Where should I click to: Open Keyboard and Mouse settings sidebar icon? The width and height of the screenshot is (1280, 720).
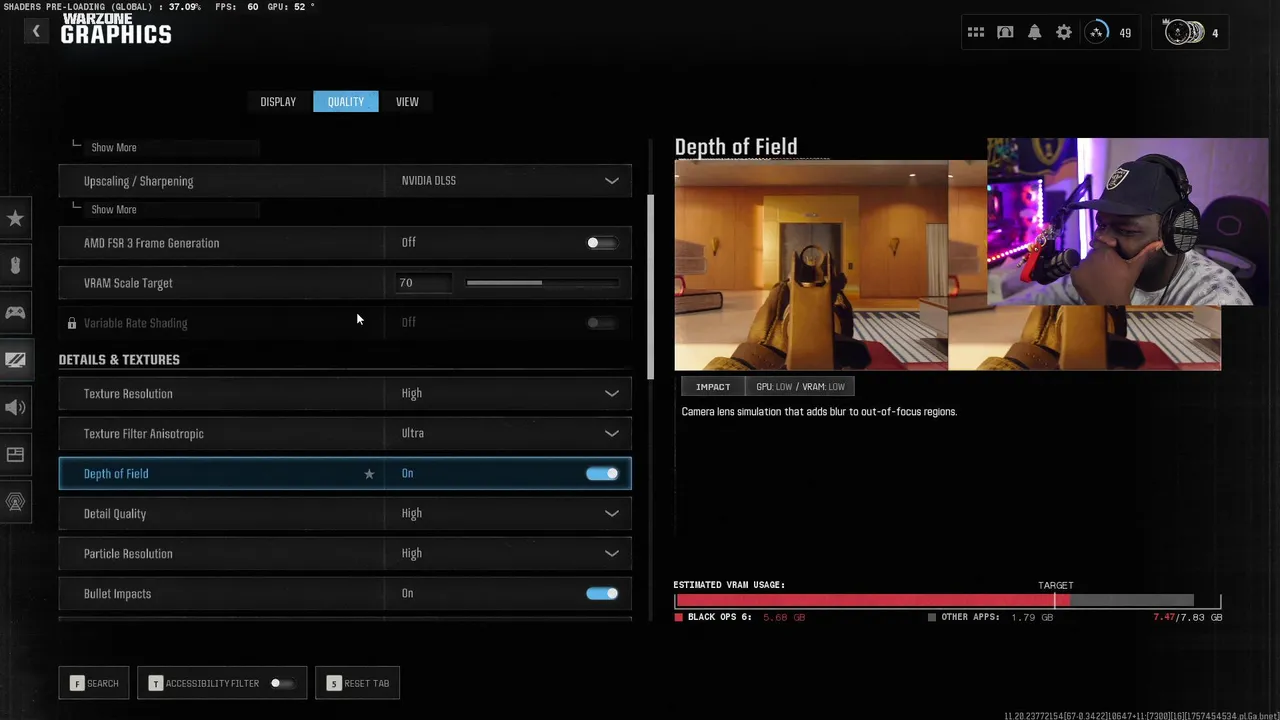[x=15, y=265]
